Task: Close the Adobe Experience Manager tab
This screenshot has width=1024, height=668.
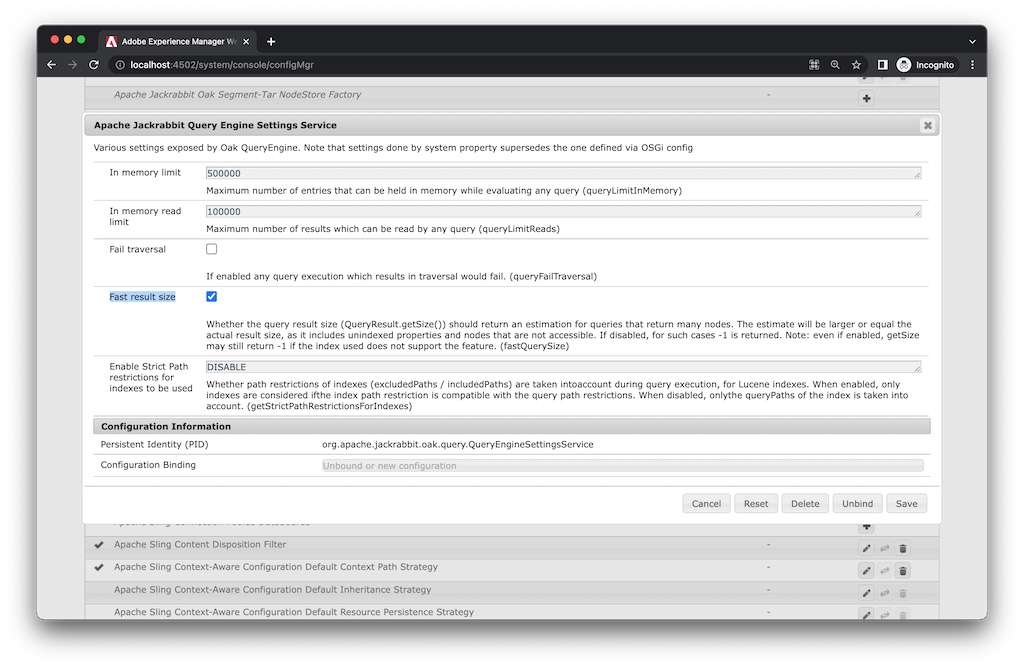Action: pyautogui.click(x=246, y=42)
